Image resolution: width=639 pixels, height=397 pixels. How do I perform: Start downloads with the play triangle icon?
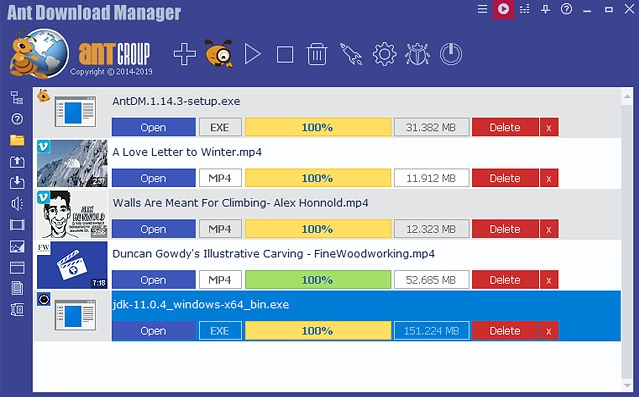(x=252, y=54)
